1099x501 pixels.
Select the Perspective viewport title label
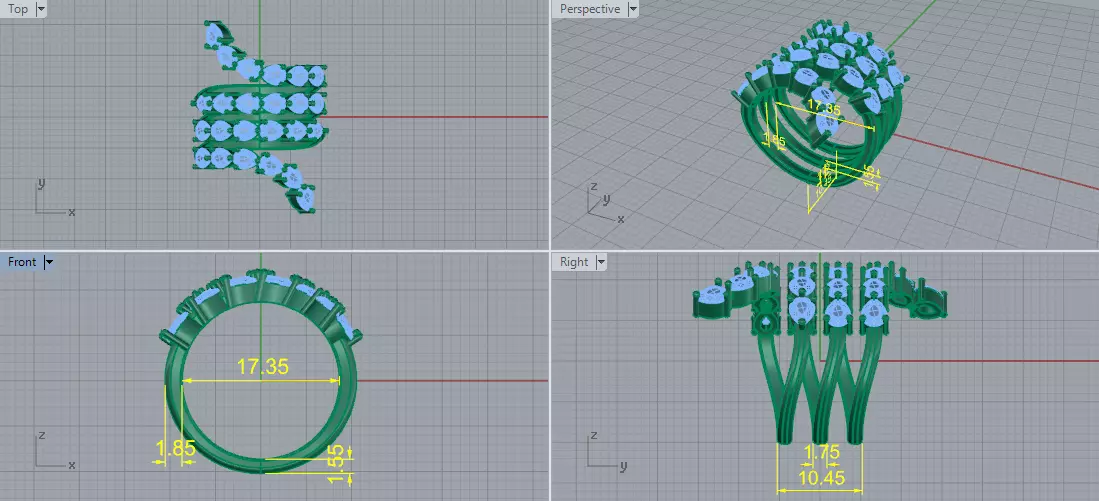pyautogui.click(x=589, y=9)
